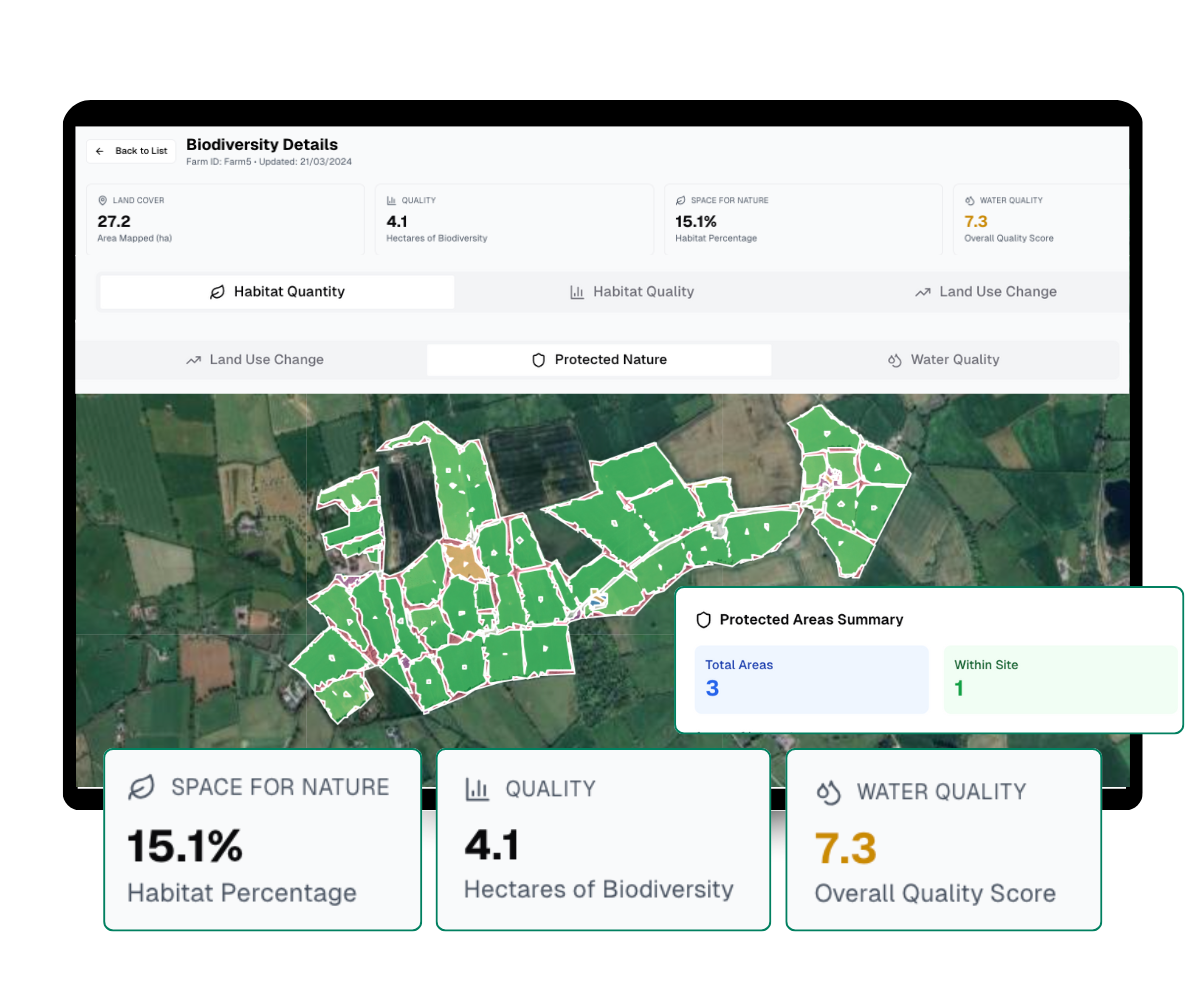Select the Total Areas tile
Screen dimensions: 1200x1000
pyautogui.click(x=811, y=679)
